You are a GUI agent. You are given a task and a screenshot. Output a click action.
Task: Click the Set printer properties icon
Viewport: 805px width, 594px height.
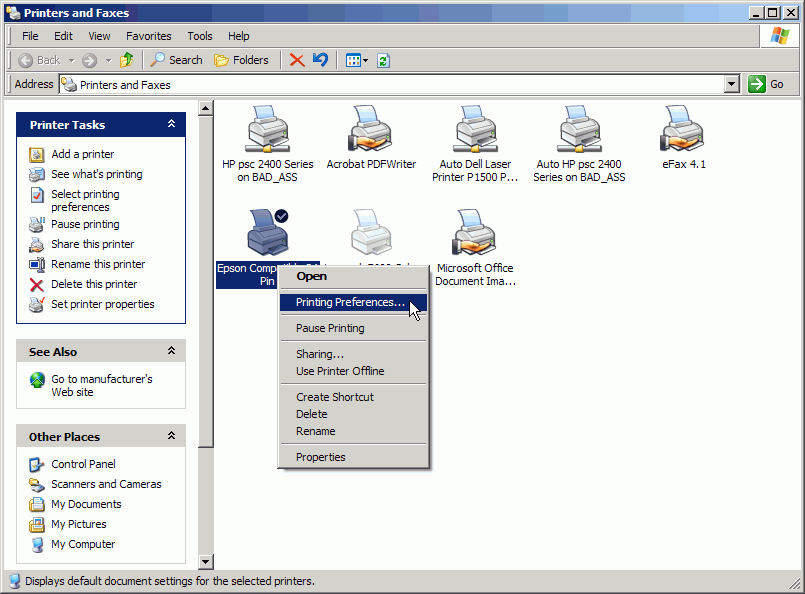coord(36,304)
